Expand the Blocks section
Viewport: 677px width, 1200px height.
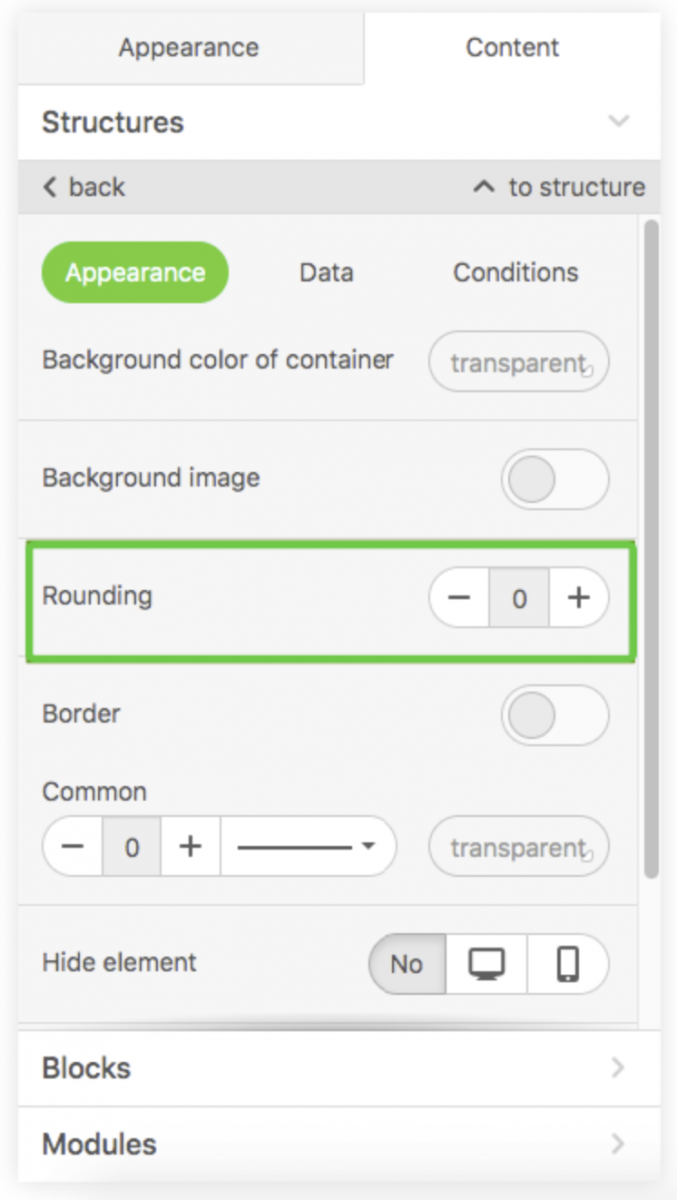click(339, 1068)
